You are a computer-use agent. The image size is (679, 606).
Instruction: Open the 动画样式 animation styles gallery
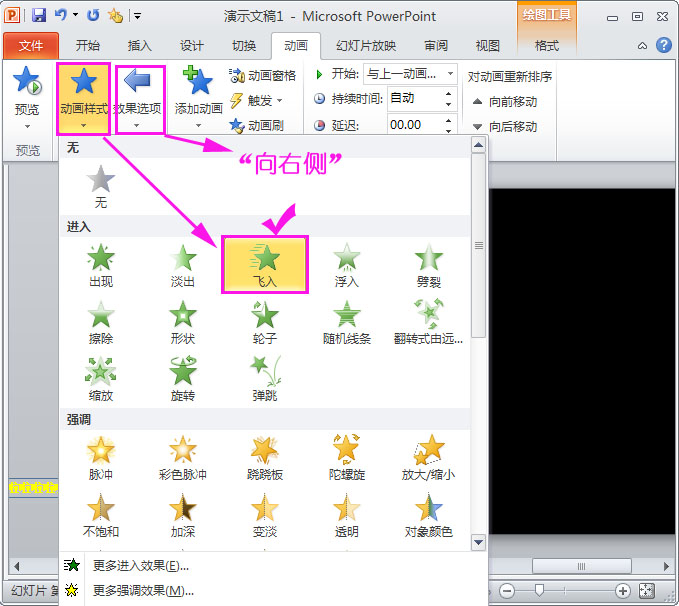pos(83,98)
